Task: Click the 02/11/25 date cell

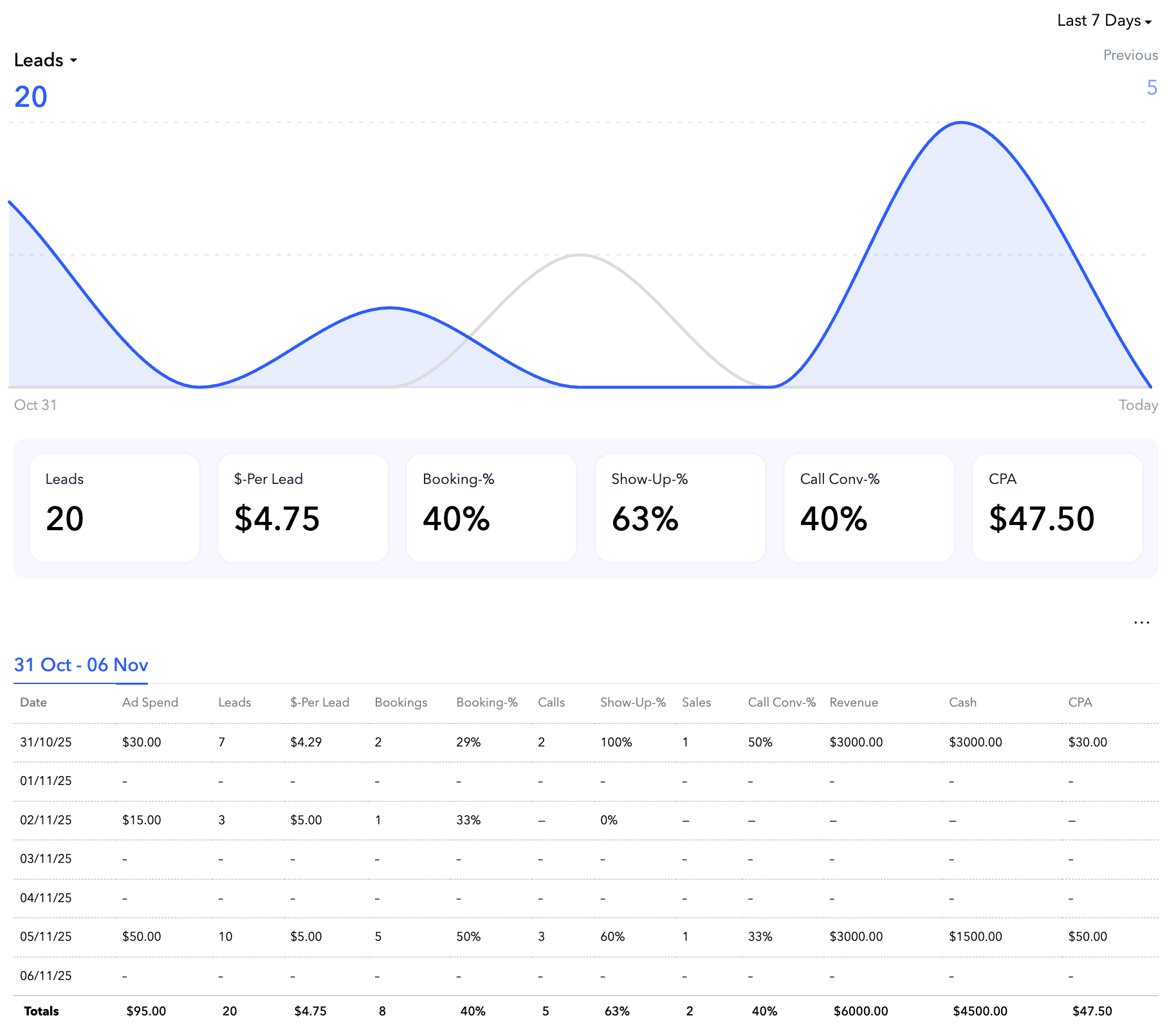Action: coord(46,820)
